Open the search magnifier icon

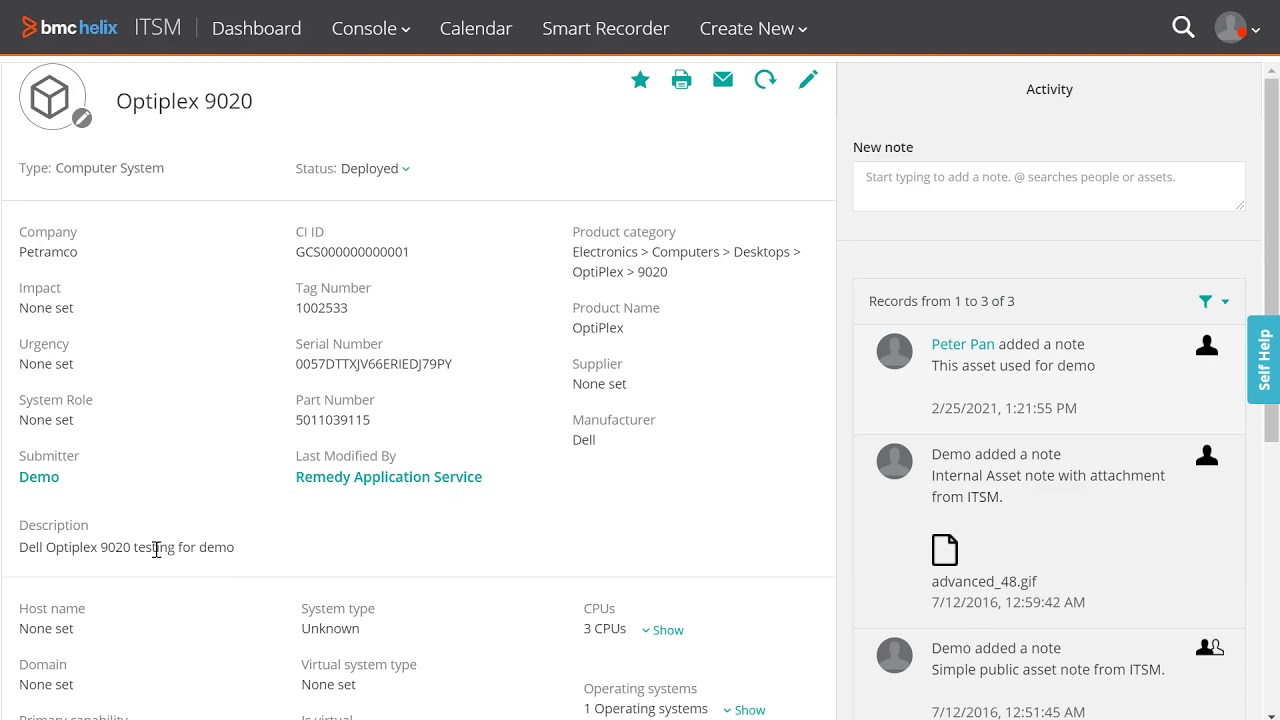[1183, 28]
